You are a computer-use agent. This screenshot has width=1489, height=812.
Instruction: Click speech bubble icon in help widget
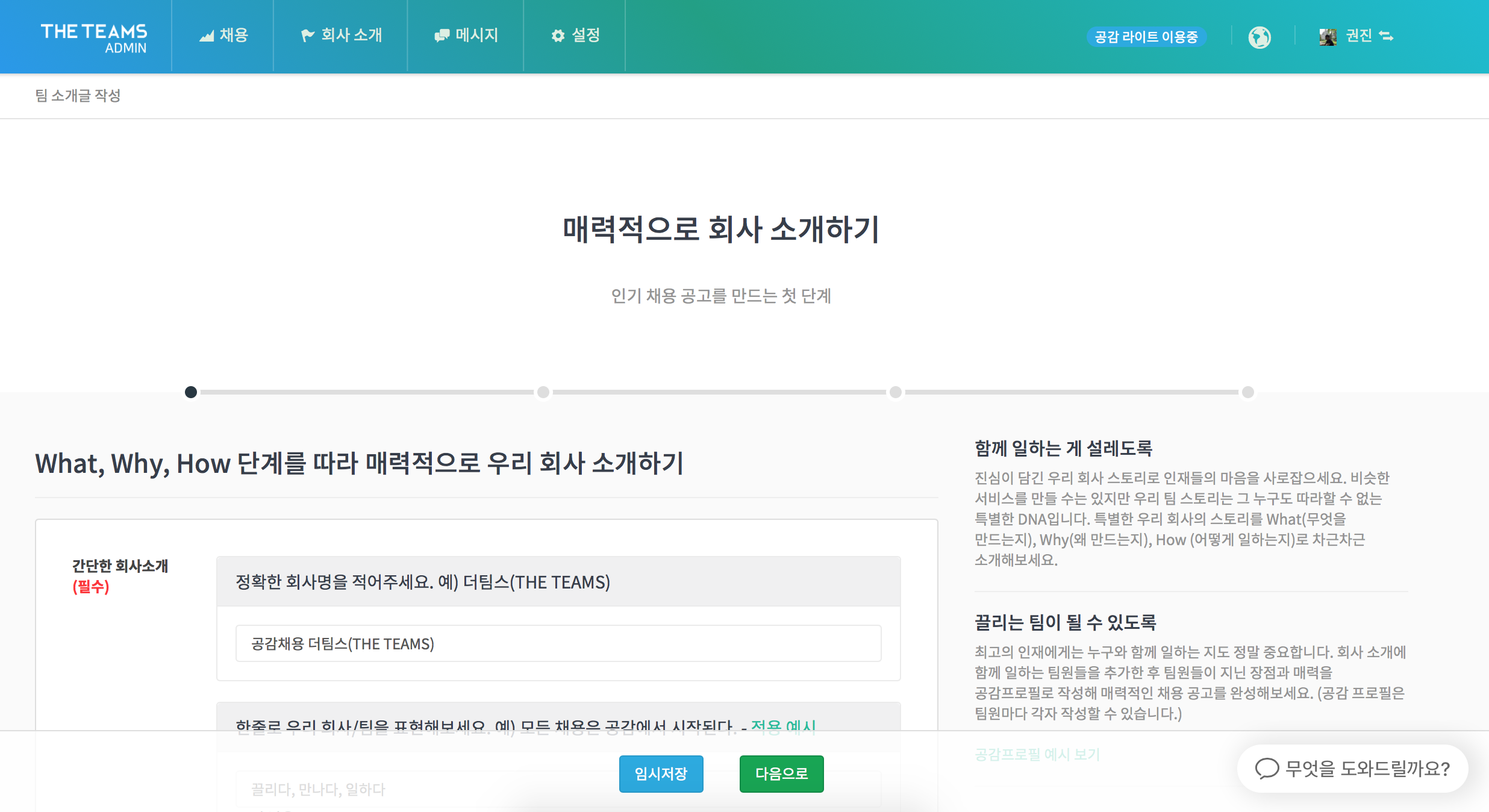(1266, 768)
